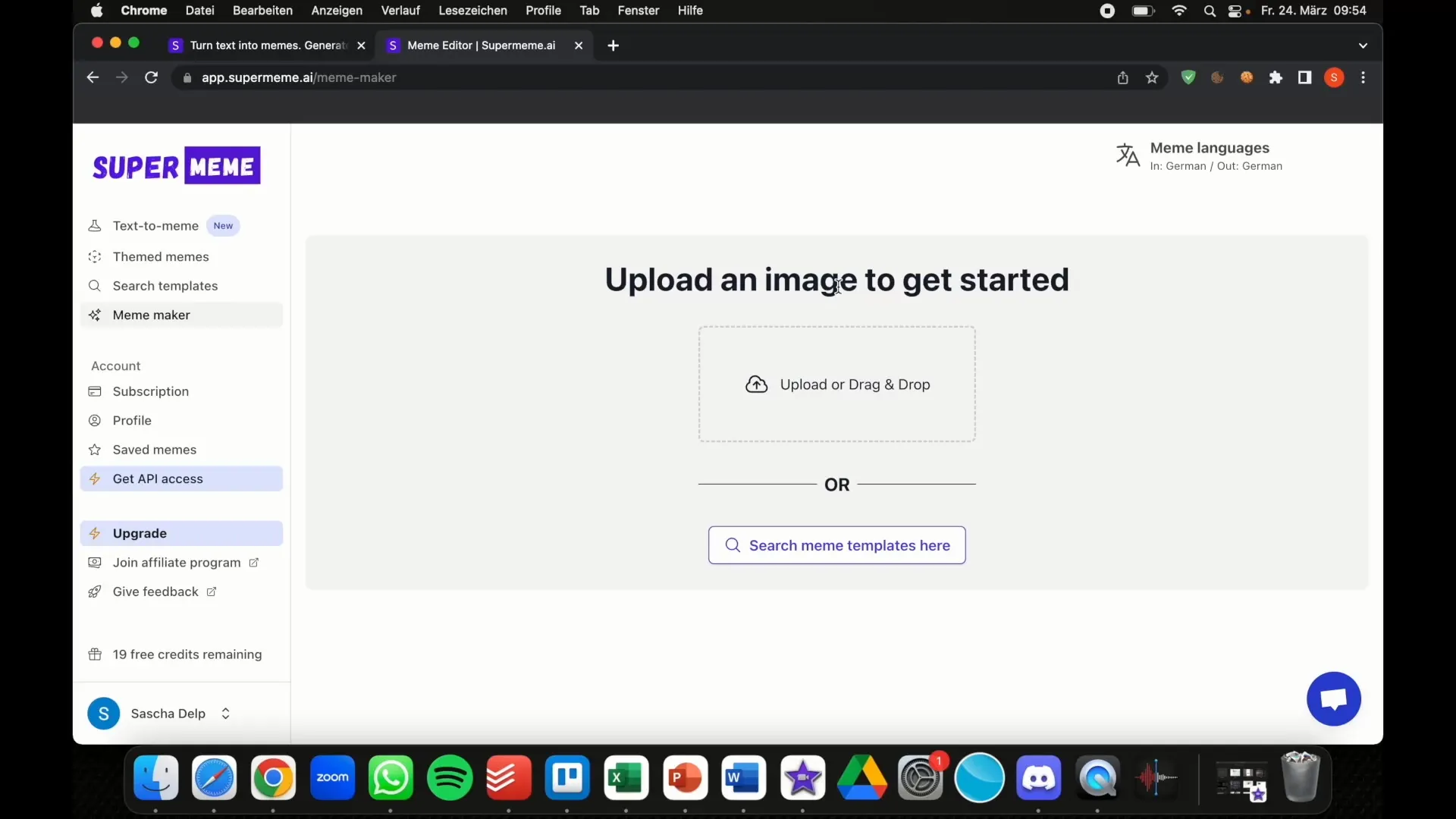Open the Apple menu
Viewport: 1456px width, 819px height.
point(97,11)
